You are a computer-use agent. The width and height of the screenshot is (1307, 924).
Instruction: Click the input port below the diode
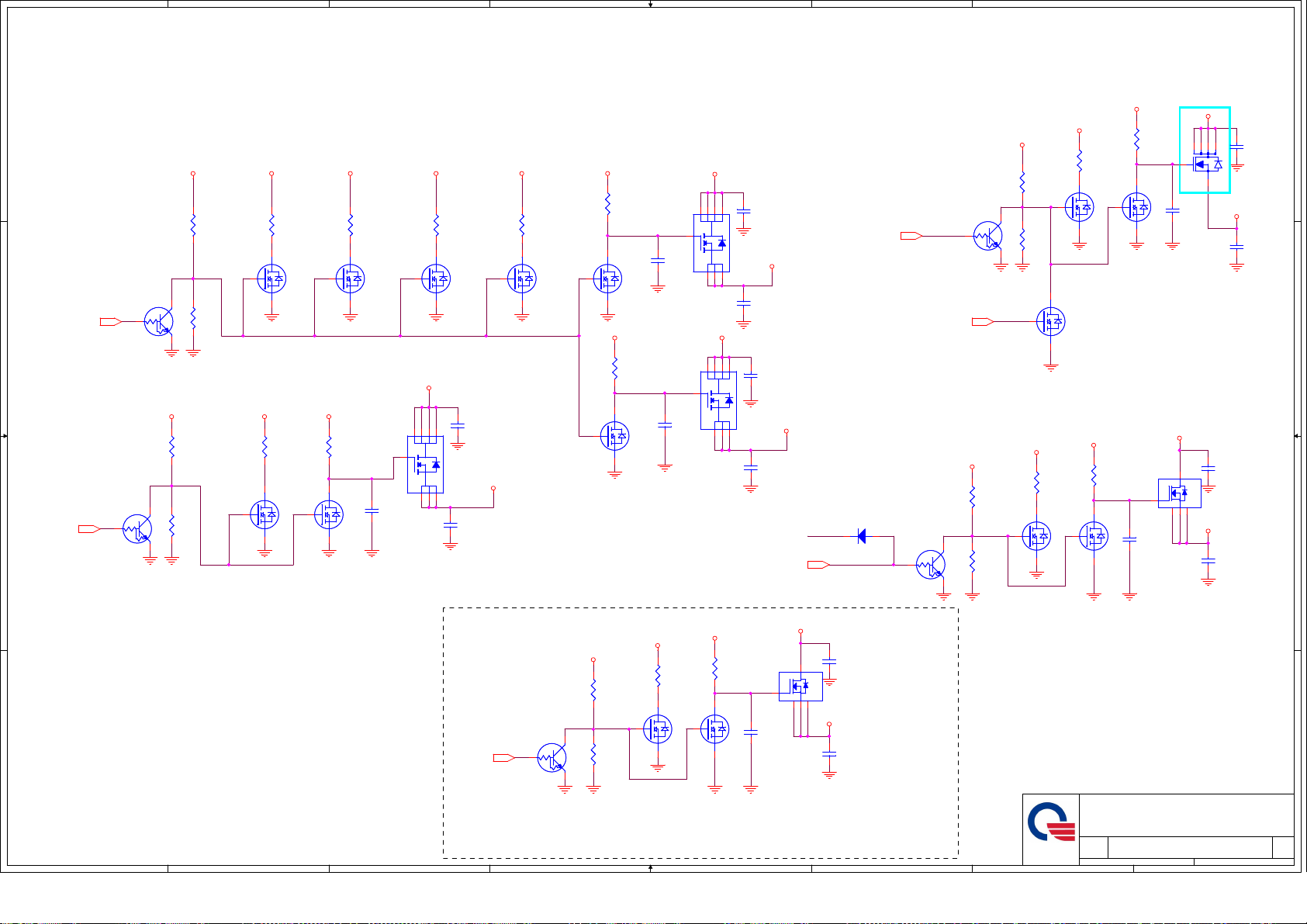[x=818, y=565]
